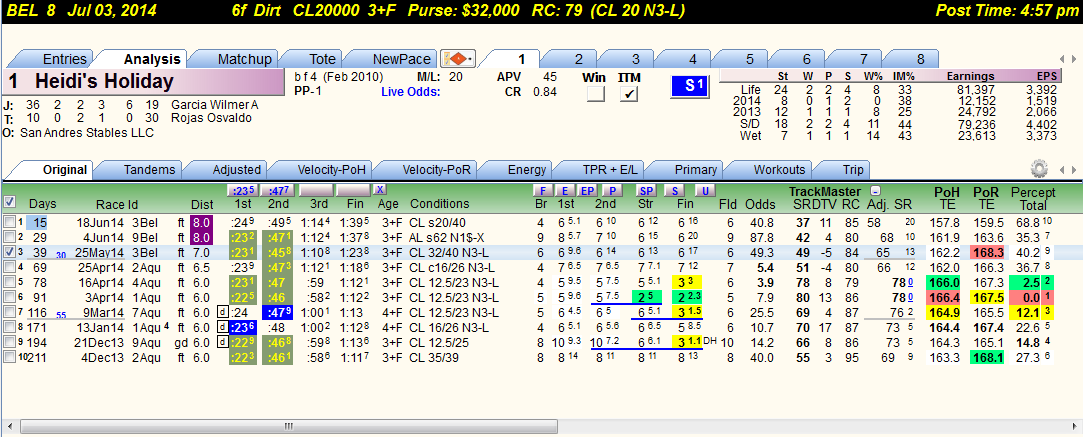Click red 168.3 PoR cell in 25May14 row
The width and height of the screenshot is (1083, 437).
click(986, 253)
